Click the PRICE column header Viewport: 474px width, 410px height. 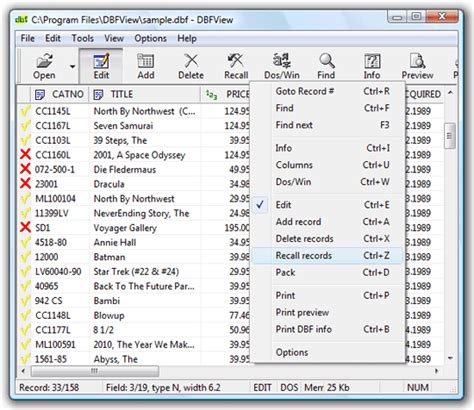(x=225, y=94)
